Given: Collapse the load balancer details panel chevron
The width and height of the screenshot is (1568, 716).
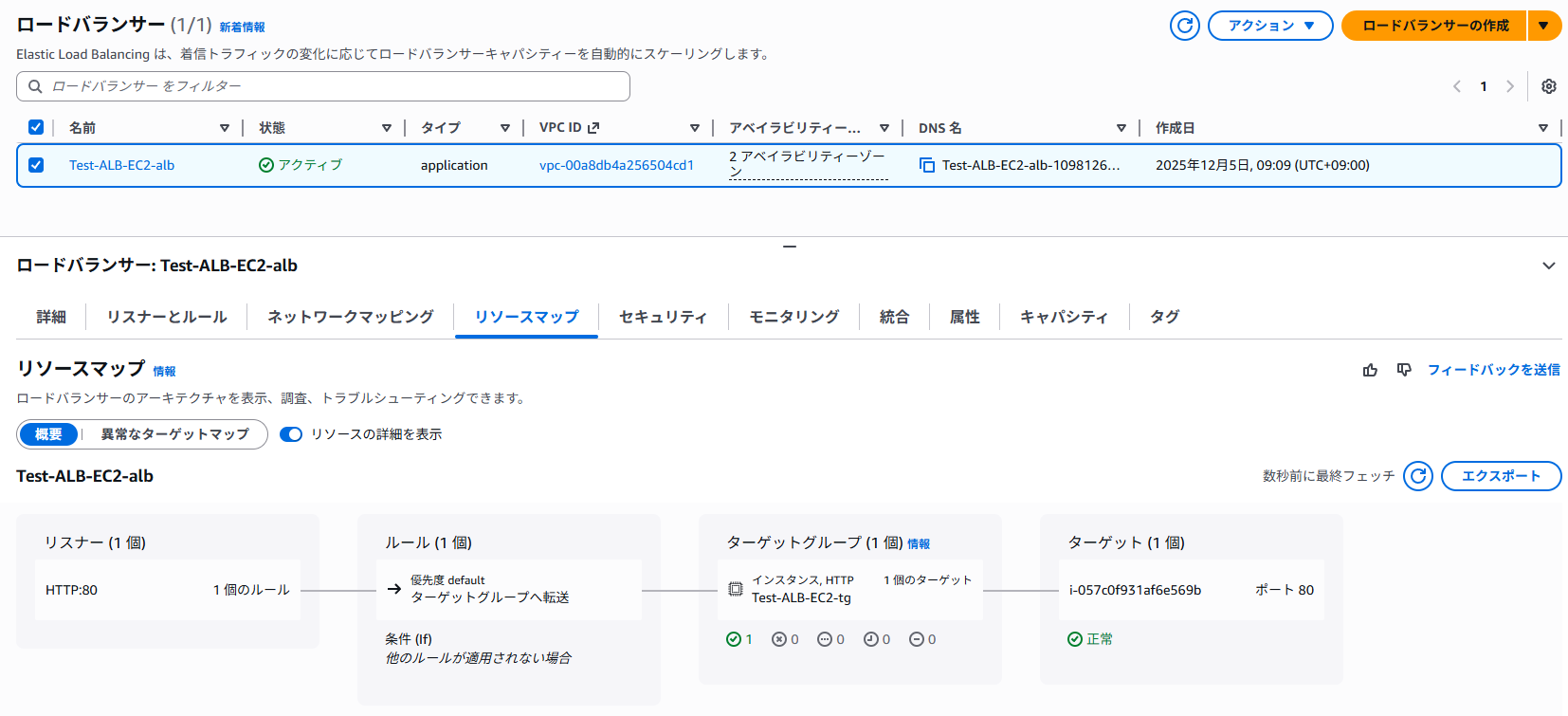Looking at the screenshot, I should tap(1548, 266).
